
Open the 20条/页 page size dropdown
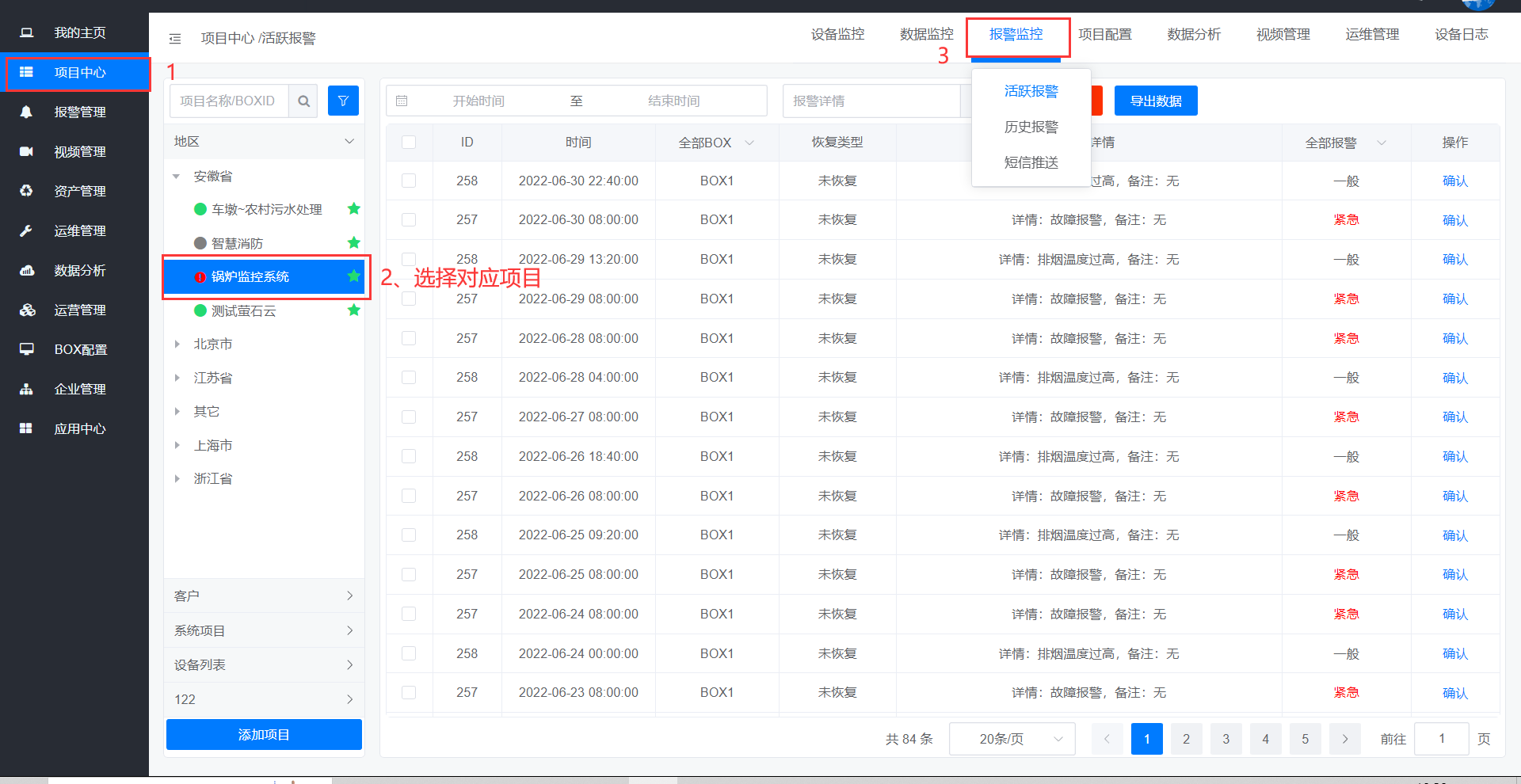coord(1012,739)
